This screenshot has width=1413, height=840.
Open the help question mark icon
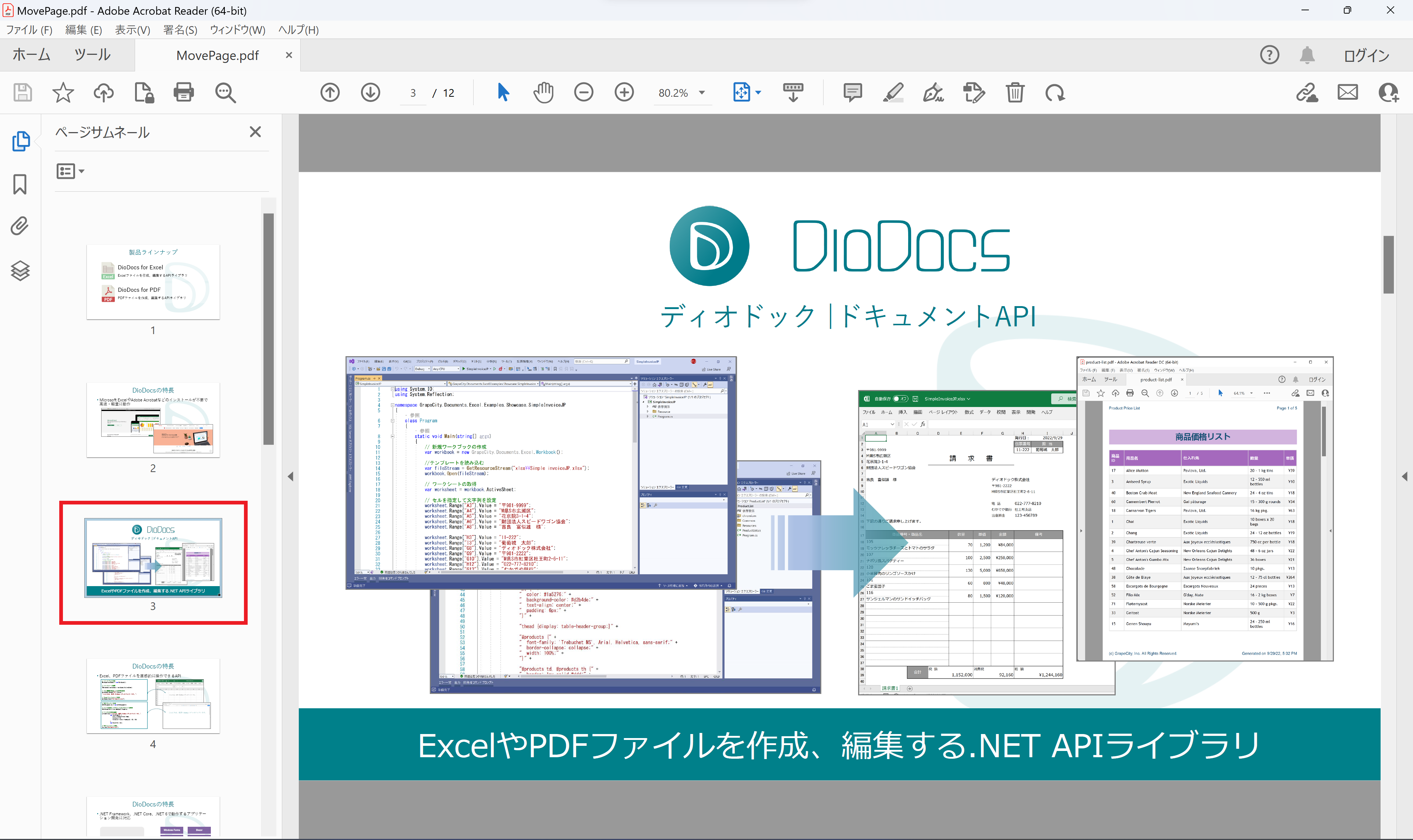[x=1270, y=55]
